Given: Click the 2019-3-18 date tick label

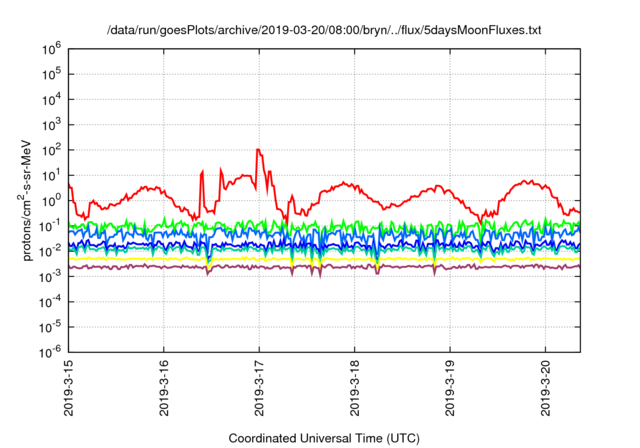Looking at the screenshot, I should click(355, 388).
